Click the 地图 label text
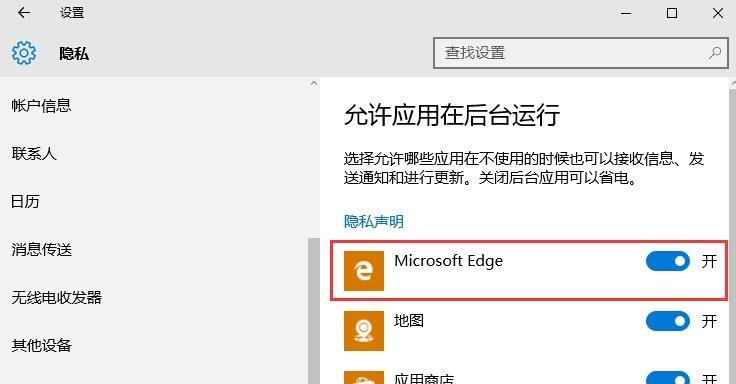The width and height of the screenshot is (736, 384). pyautogui.click(x=409, y=321)
